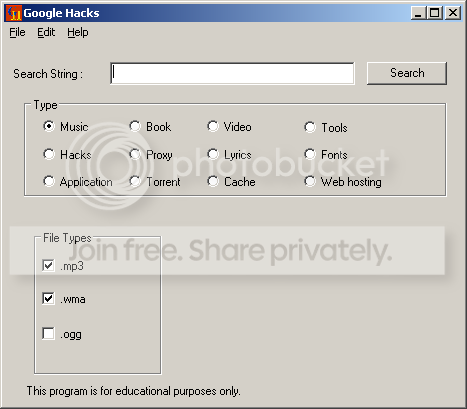Select the Web hosting radio button
This screenshot has width=467, height=409.
310,182
